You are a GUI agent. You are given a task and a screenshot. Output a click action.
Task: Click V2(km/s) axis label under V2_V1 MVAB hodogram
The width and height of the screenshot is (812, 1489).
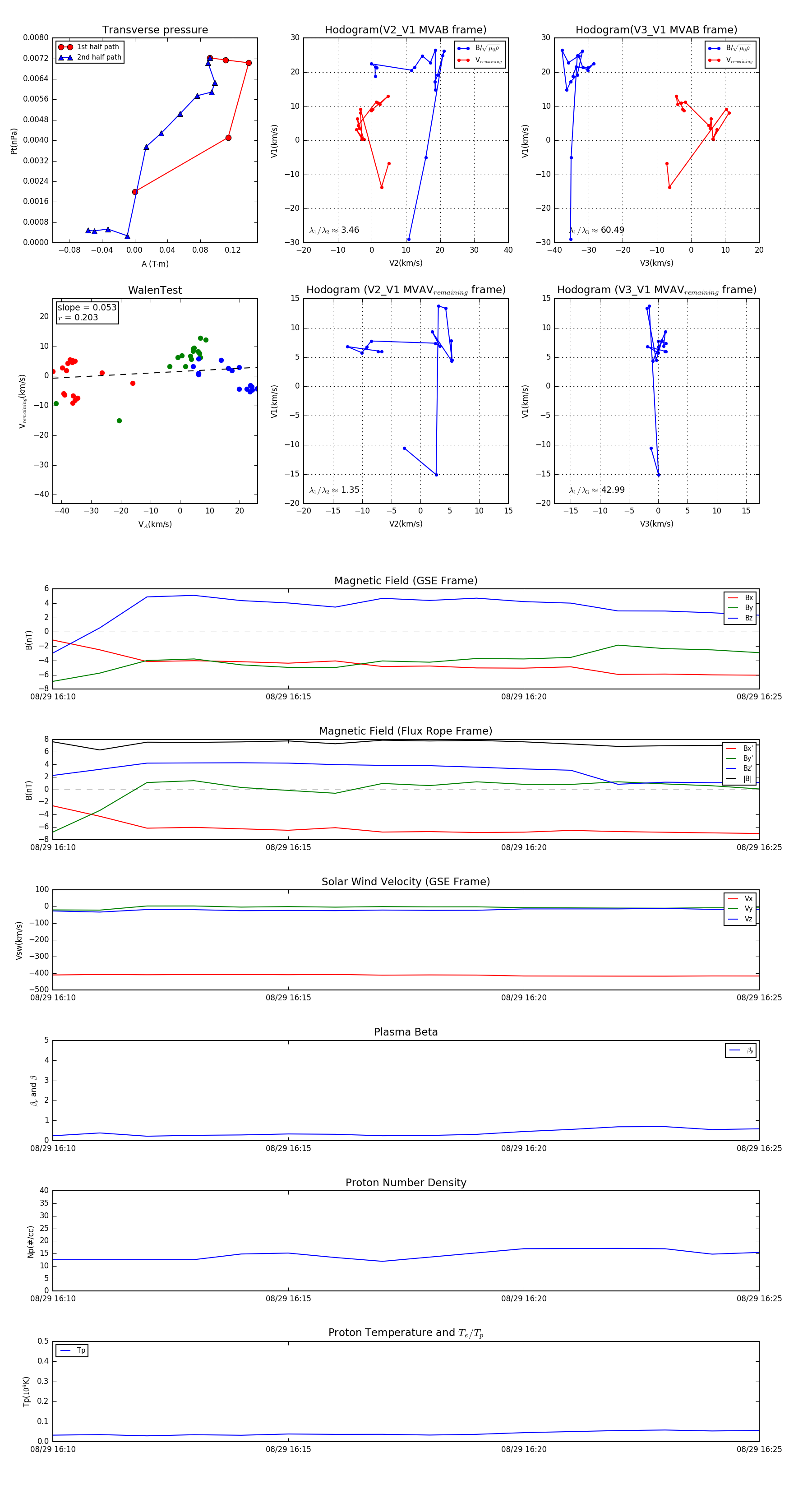[x=406, y=264]
